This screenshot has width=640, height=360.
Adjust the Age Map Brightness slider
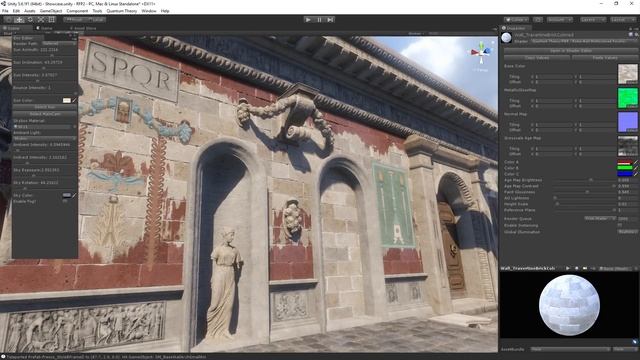click(x=584, y=180)
